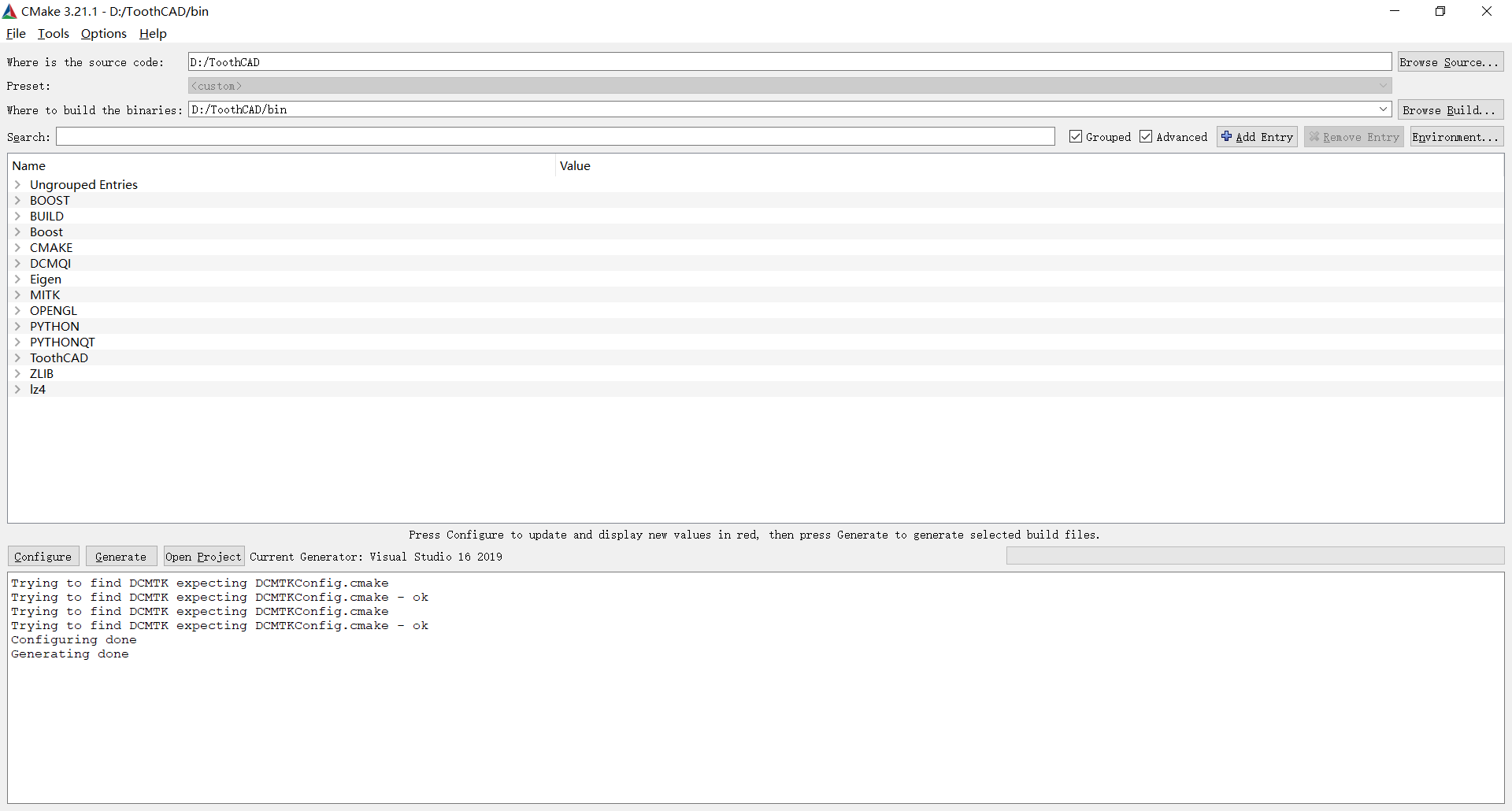This screenshot has width=1512, height=811.
Task: Click Browse Source button
Action: click(x=1451, y=62)
